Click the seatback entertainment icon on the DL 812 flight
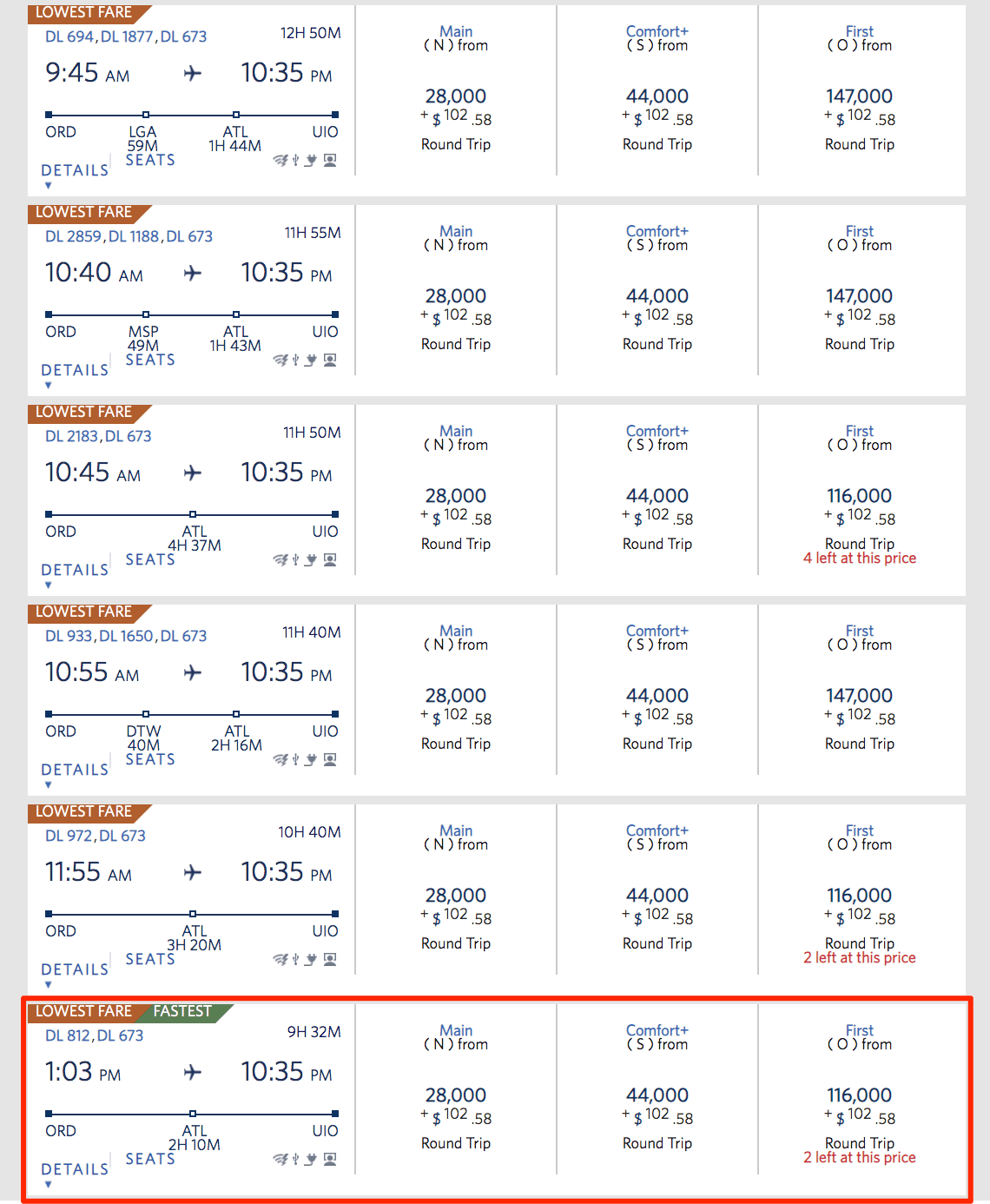Viewport: 990px width, 1204px height. click(x=329, y=1159)
